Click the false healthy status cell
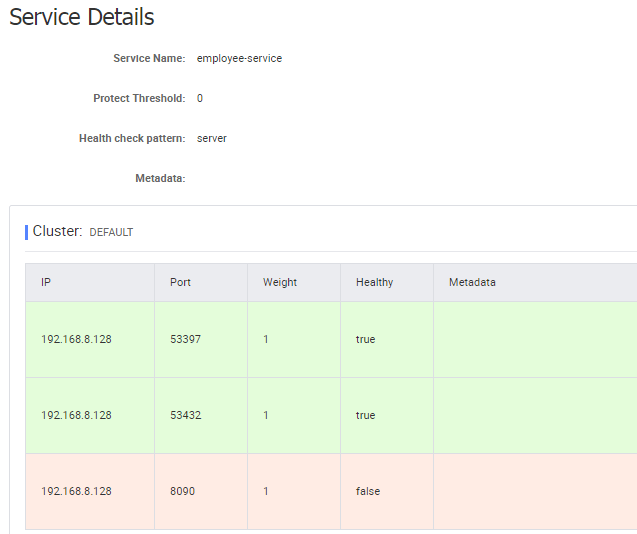 pyautogui.click(x=368, y=492)
